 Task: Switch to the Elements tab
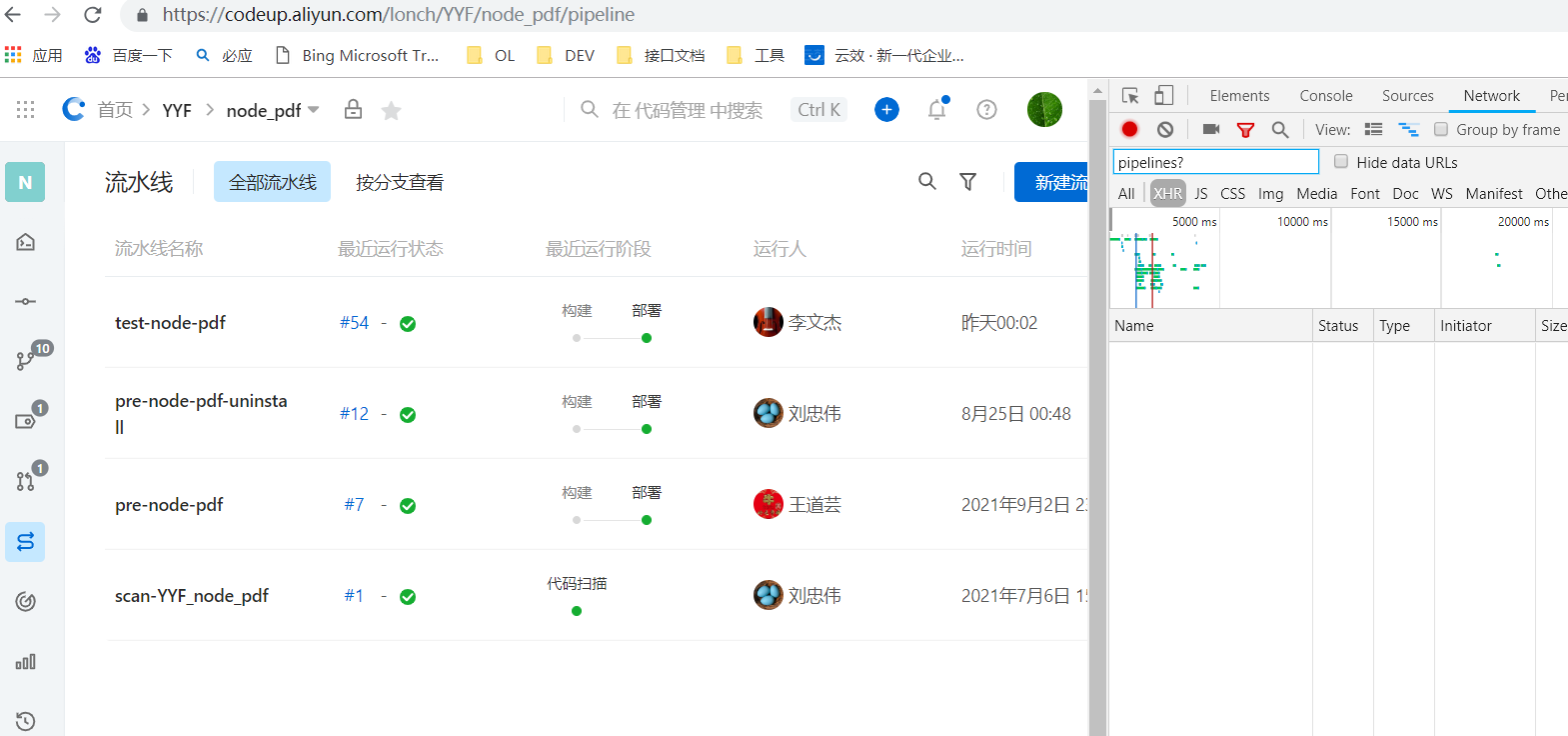coord(1239,96)
